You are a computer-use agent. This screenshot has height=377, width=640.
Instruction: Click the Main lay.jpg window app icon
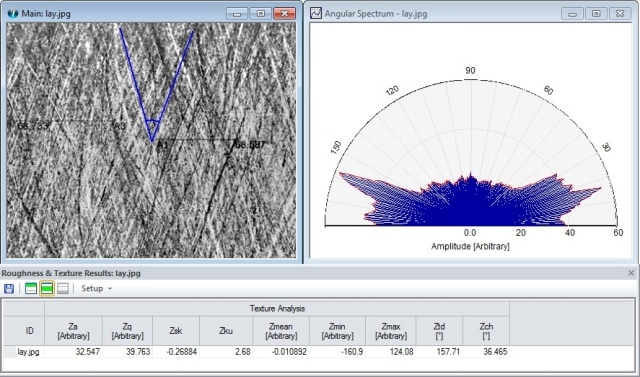click(13, 13)
